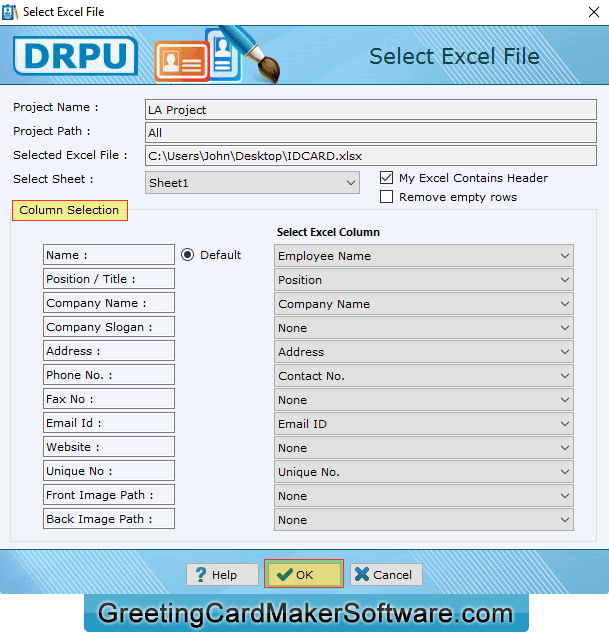Open the Email ID column dropdown

tap(424, 424)
